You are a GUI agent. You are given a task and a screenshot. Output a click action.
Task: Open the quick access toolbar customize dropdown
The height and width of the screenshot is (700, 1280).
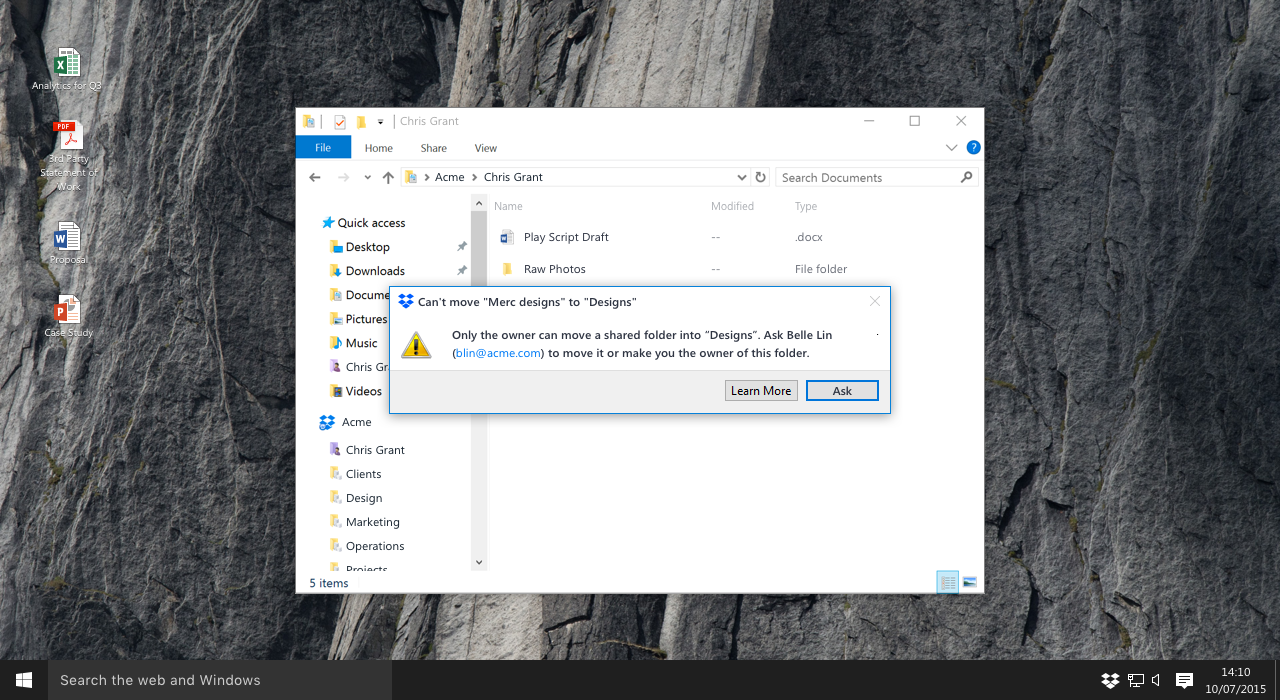tap(381, 122)
